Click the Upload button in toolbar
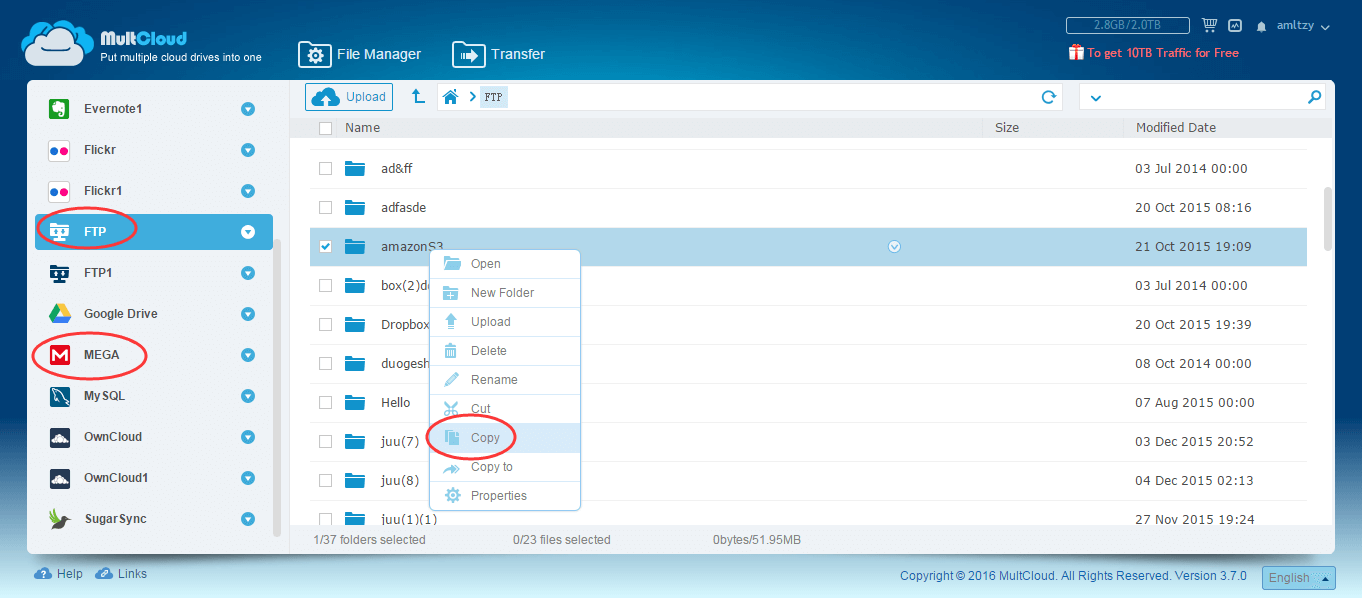 tap(349, 97)
